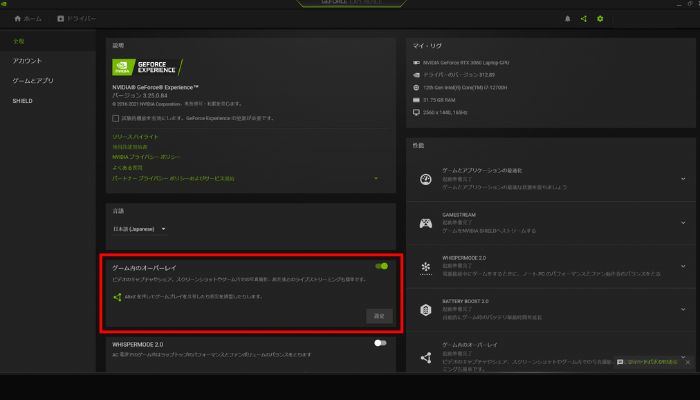This screenshot has height=400, width=700.
Task: Open the よくある質問 (FAQ) link
Action: pyautogui.click(x=127, y=168)
